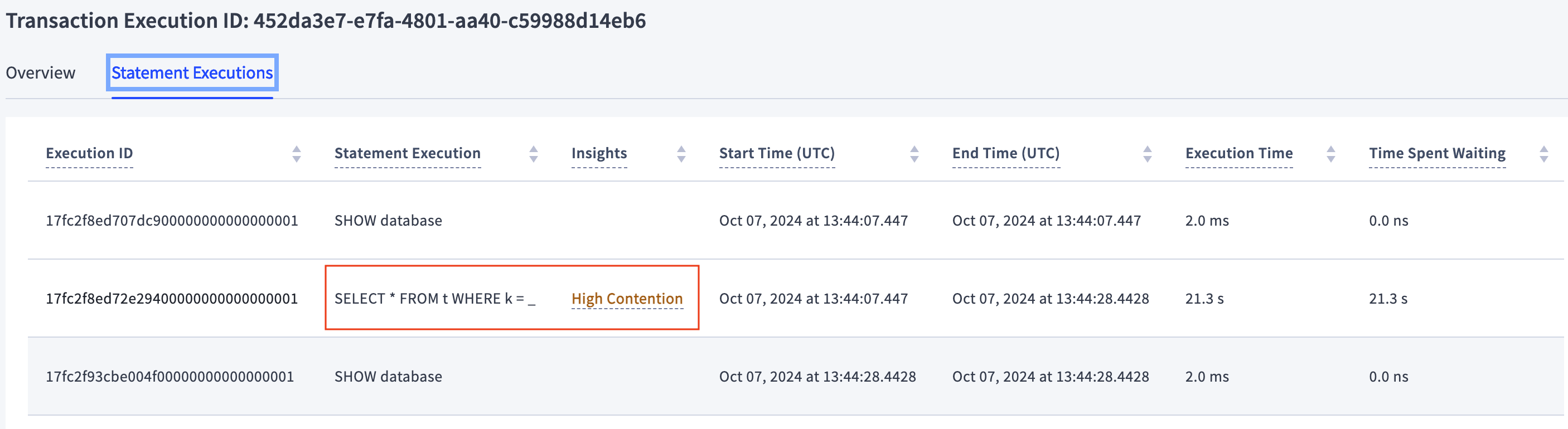Click the Statement Execution header label
Viewport: 1568px width, 429px height.
(407, 153)
